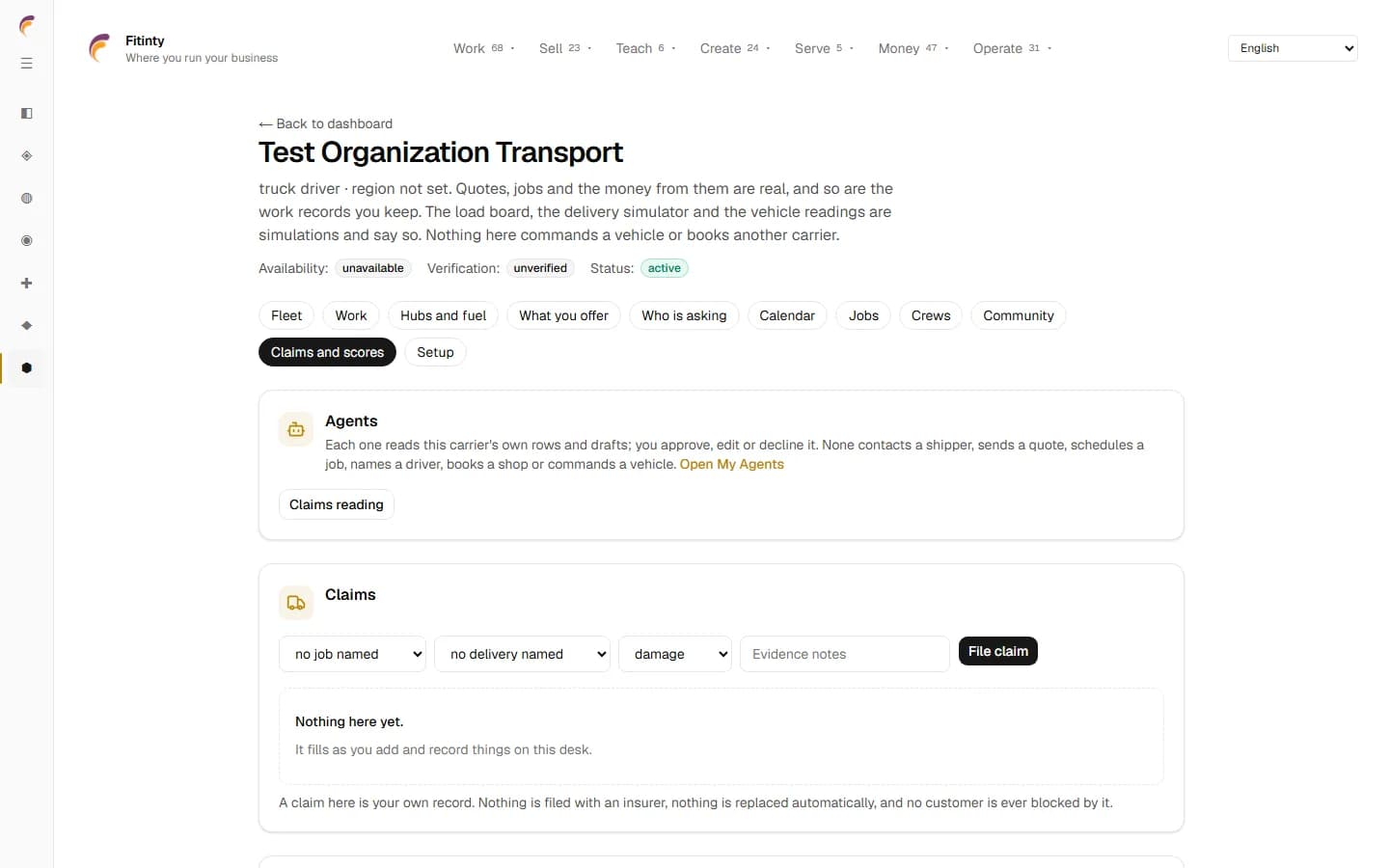The width and height of the screenshot is (1389, 868).
Task: Open the Work tab below the status line
Action: click(351, 315)
